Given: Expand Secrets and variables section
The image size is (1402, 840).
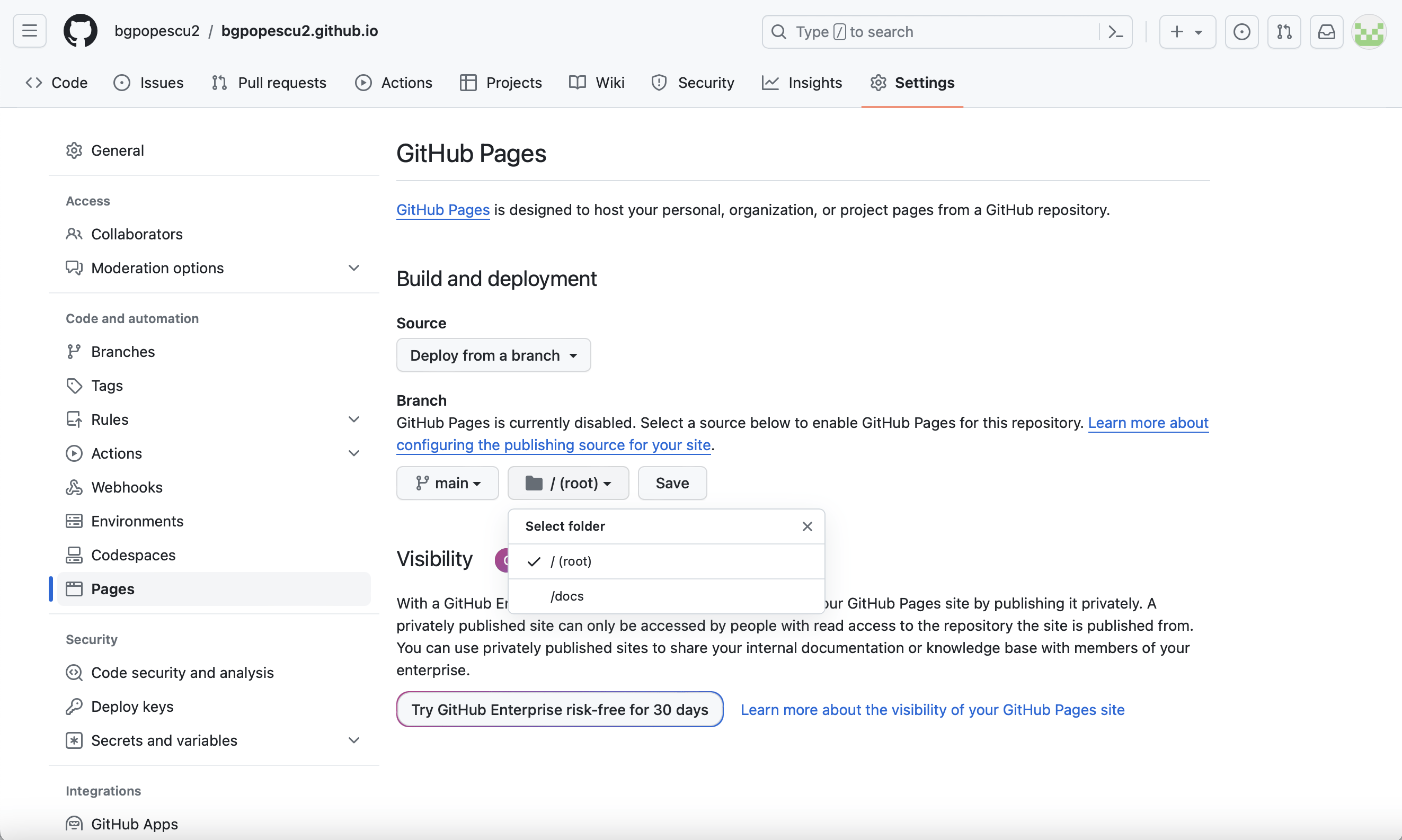Looking at the screenshot, I should (x=353, y=740).
